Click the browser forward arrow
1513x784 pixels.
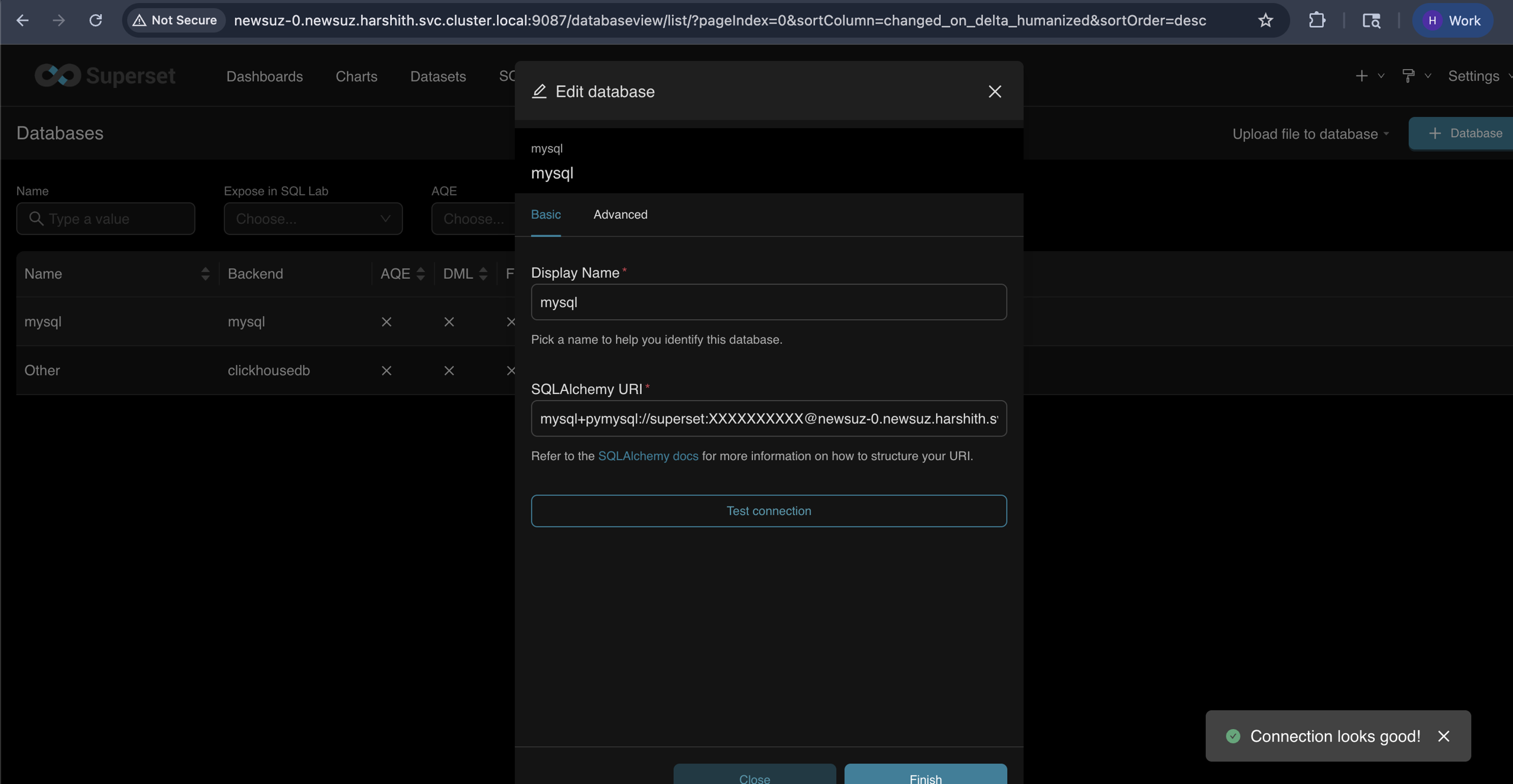(x=59, y=21)
